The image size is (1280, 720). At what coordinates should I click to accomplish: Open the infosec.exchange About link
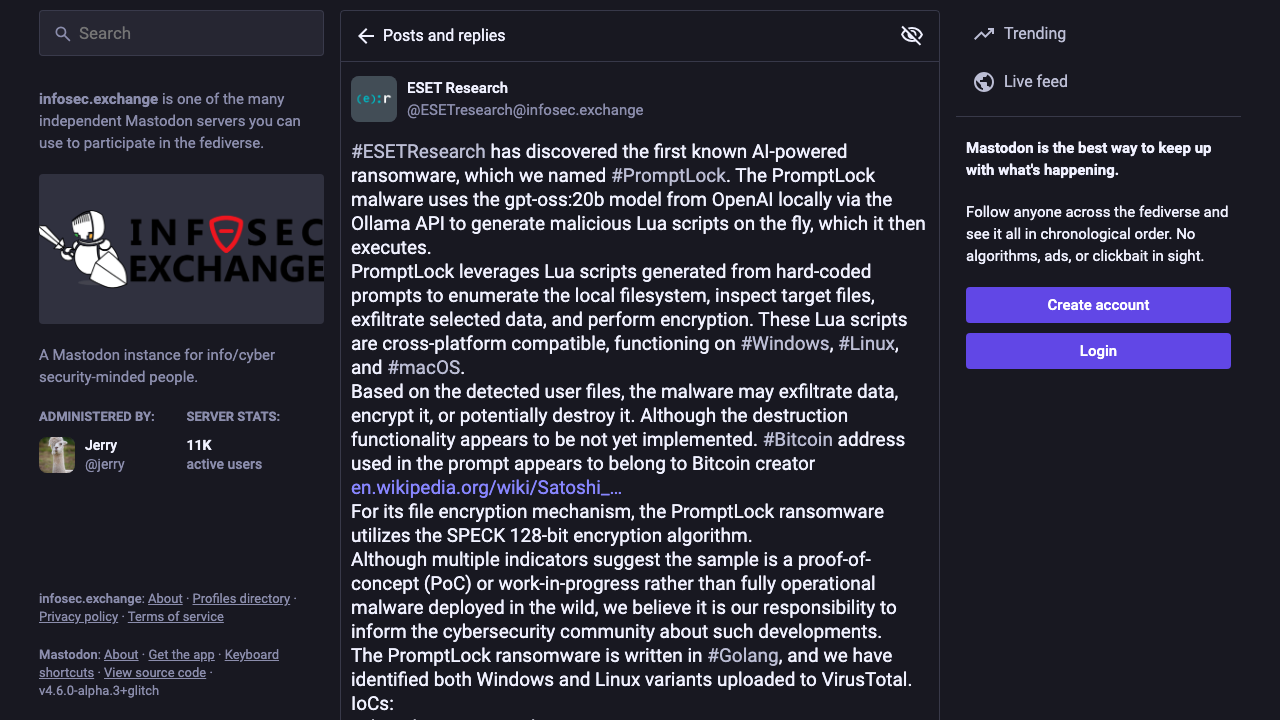point(165,599)
